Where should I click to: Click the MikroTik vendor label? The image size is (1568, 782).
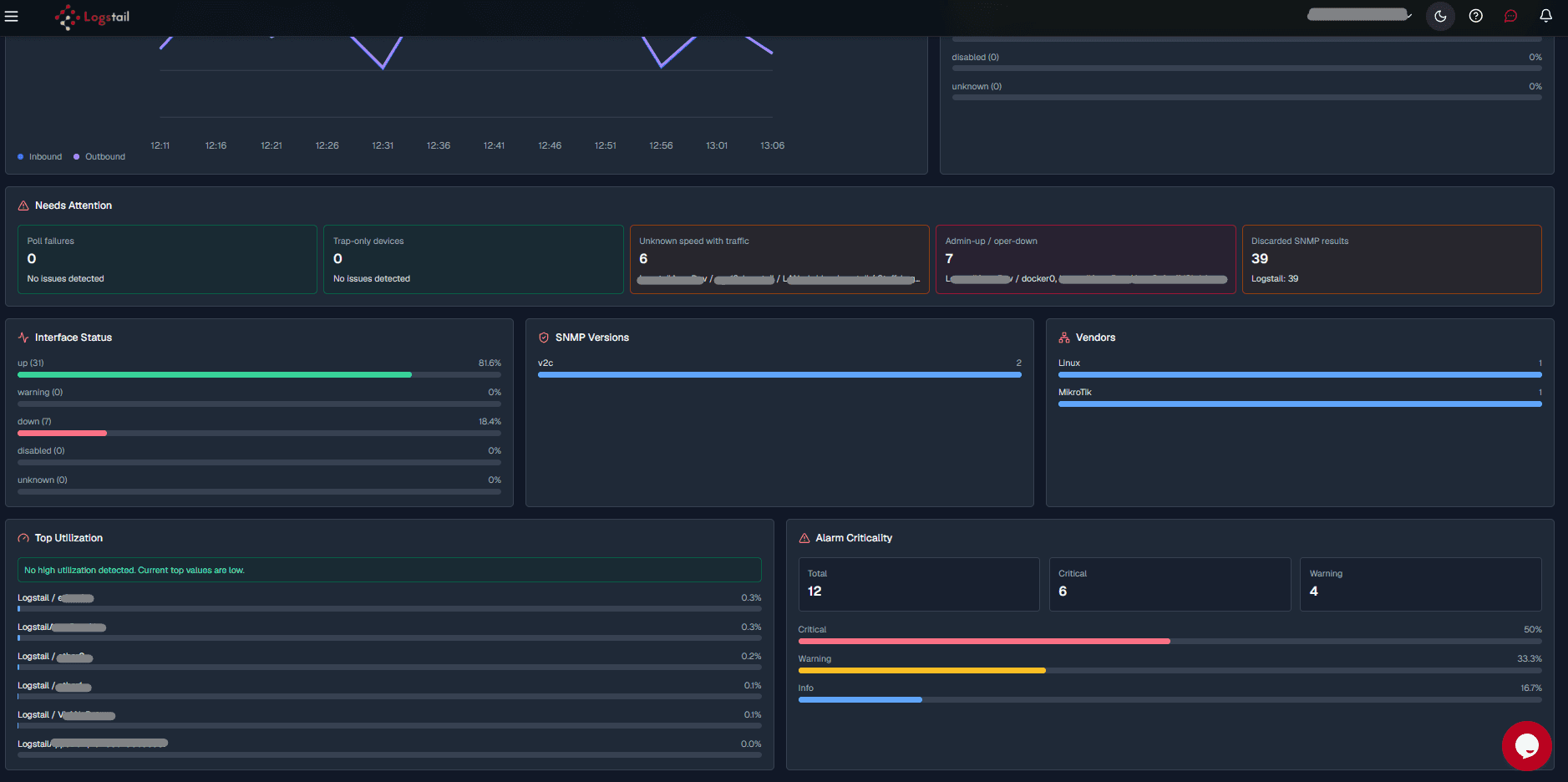1075,393
